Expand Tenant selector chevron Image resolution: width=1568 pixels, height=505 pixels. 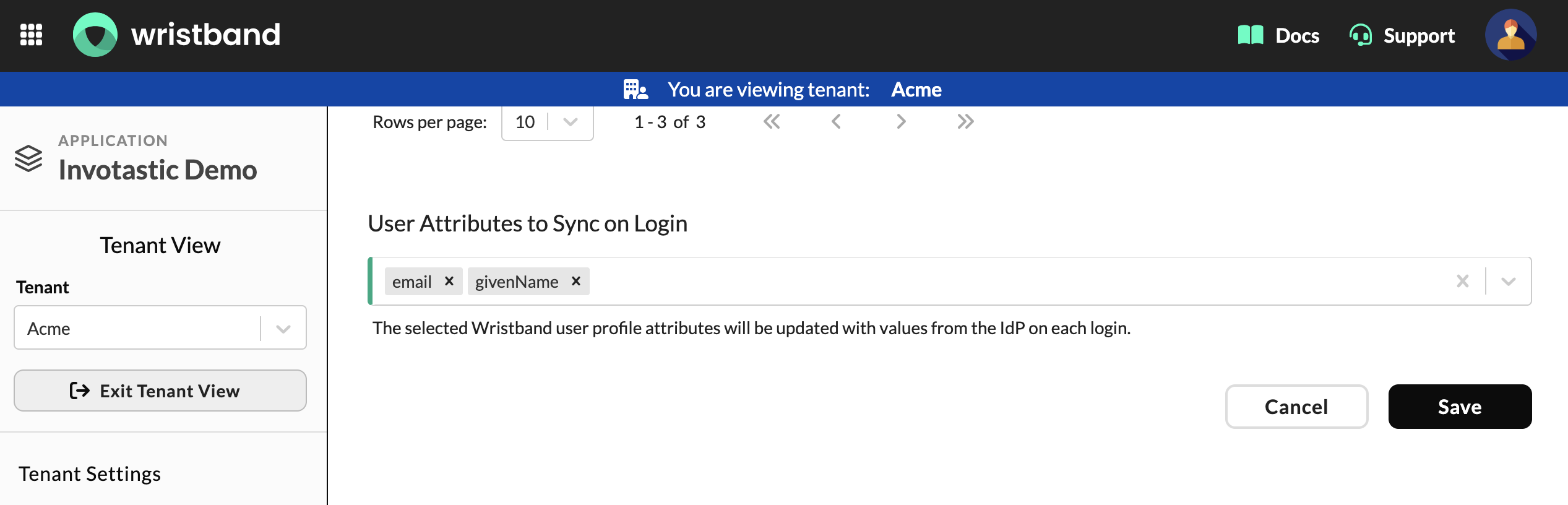click(283, 329)
